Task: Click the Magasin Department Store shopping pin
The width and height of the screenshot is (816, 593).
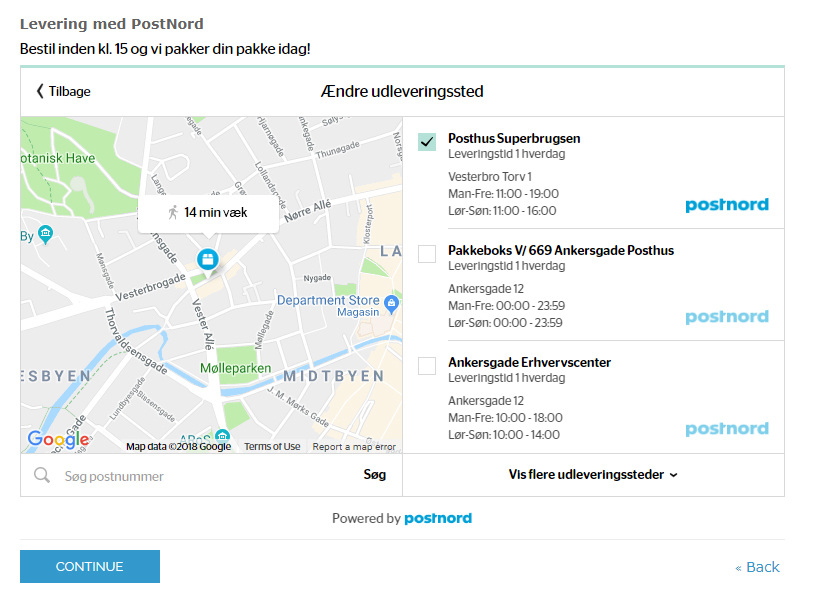Action: 391,303
